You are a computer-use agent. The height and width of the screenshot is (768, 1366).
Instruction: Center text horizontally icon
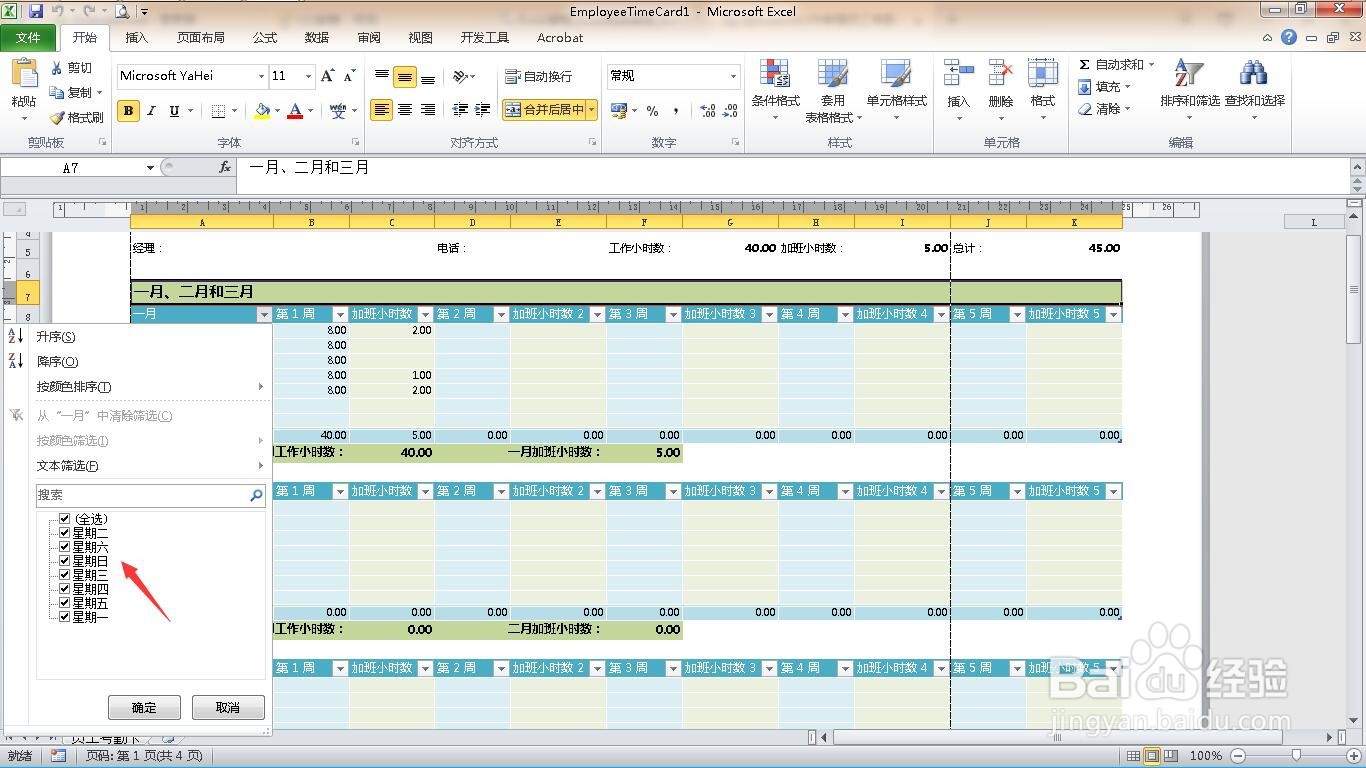click(404, 110)
